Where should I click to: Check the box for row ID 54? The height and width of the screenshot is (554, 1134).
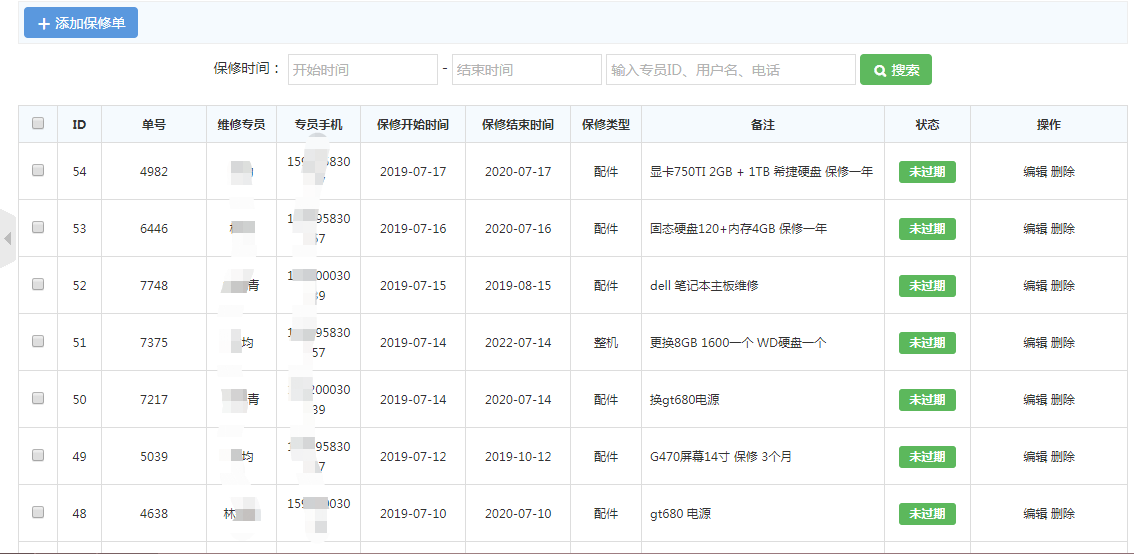coord(38,171)
